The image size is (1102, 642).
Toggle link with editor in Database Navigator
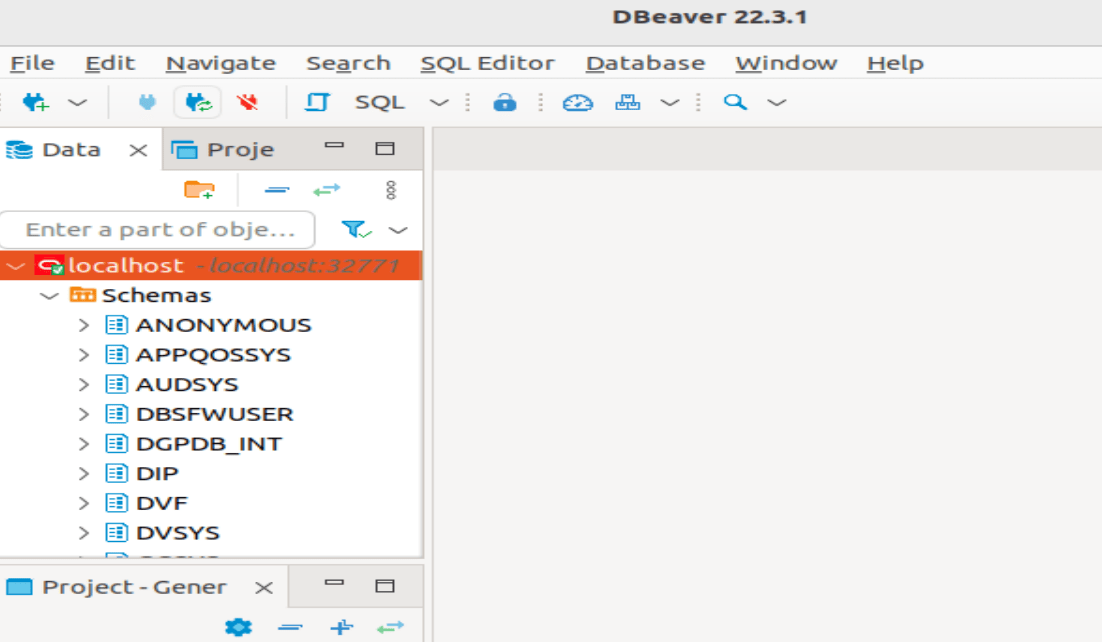click(327, 189)
